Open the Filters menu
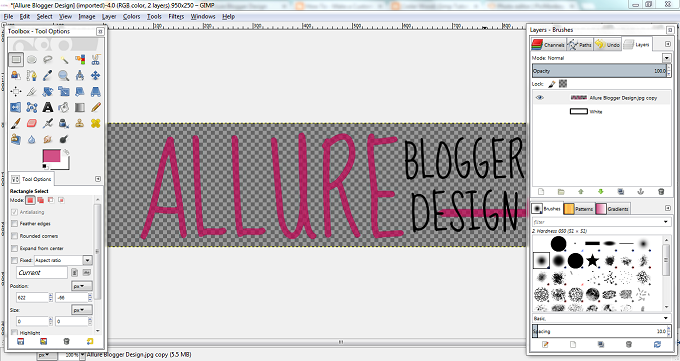Viewport: 680px width, 361px height. [x=176, y=16]
